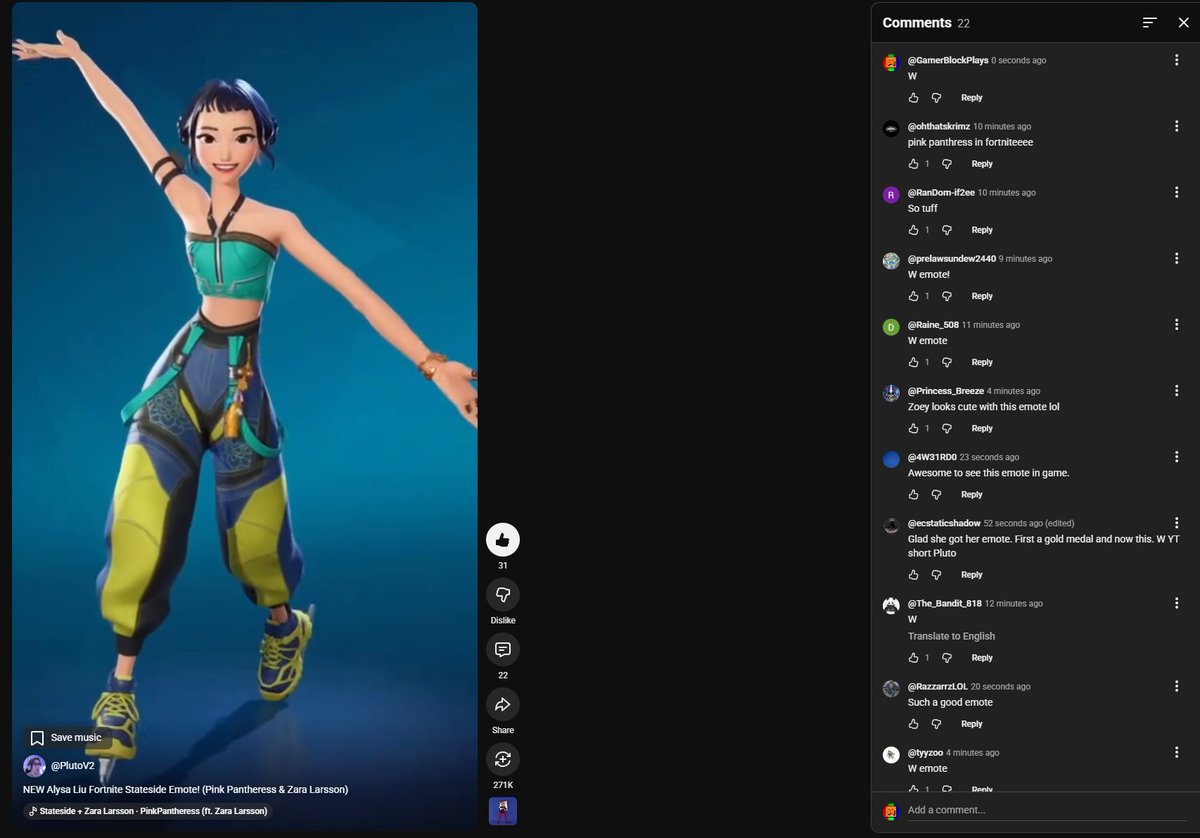Screen dimensions: 1200x838
Task: Open @RanDom-if2ee purple R avatar
Action: (x=891, y=195)
